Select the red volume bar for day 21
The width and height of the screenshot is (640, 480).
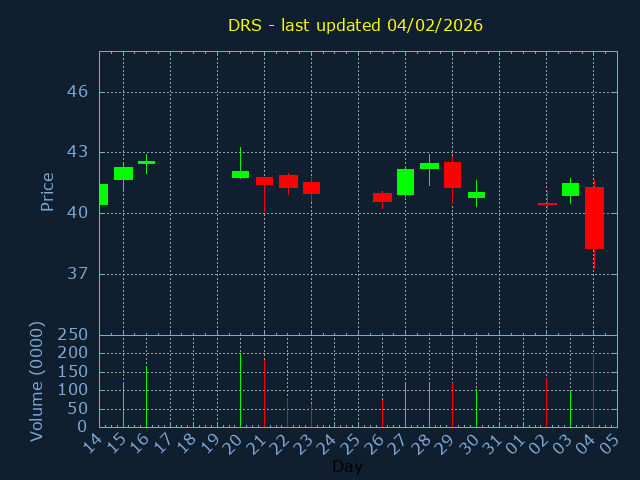264,393
